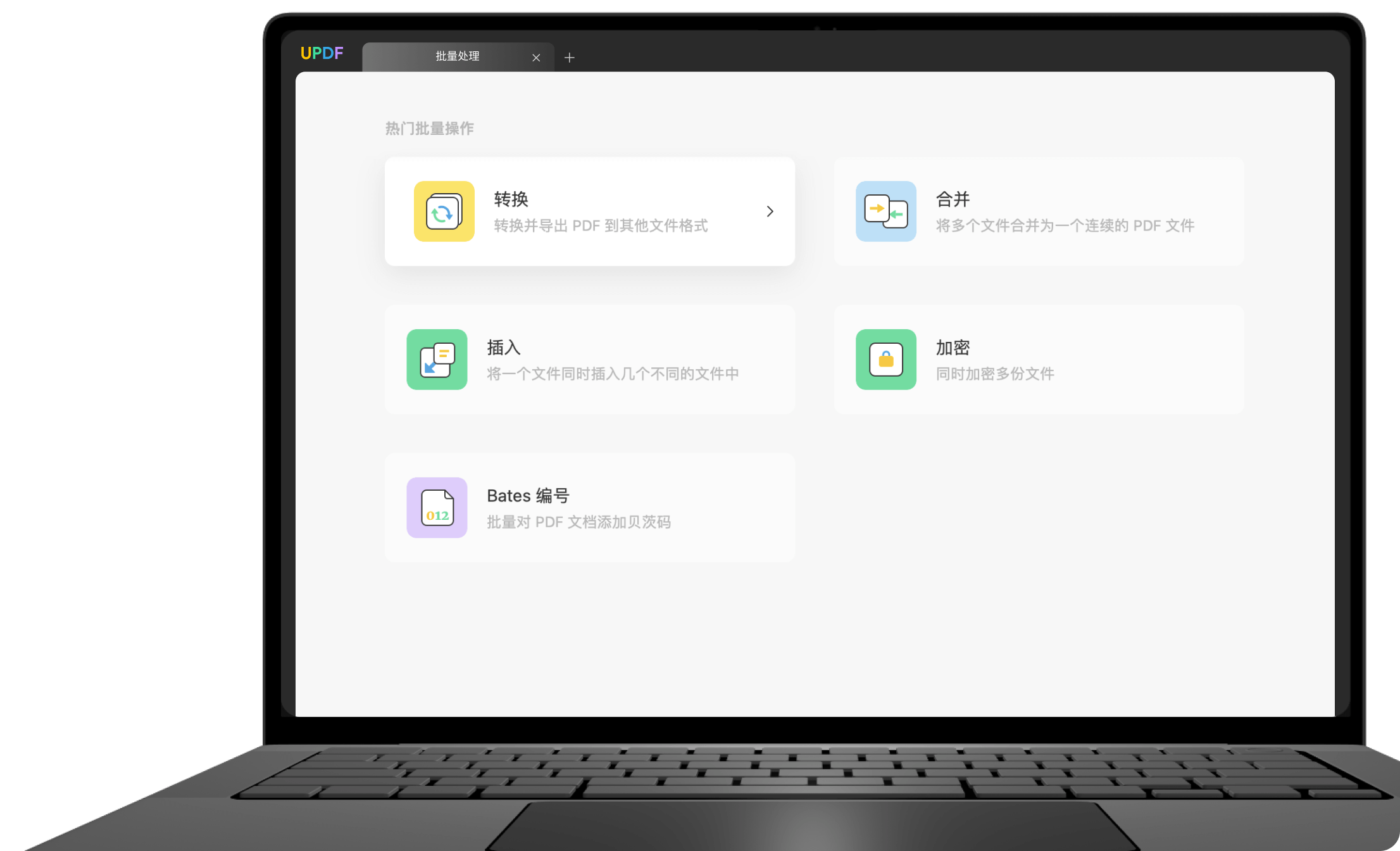Close the 批量处理 tab

click(536, 58)
